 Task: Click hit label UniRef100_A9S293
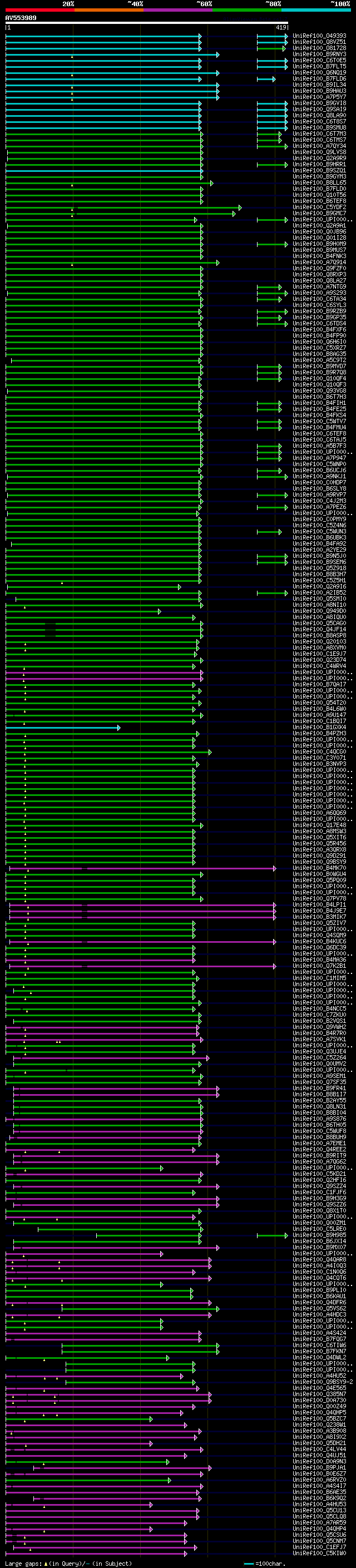click(x=319, y=293)
